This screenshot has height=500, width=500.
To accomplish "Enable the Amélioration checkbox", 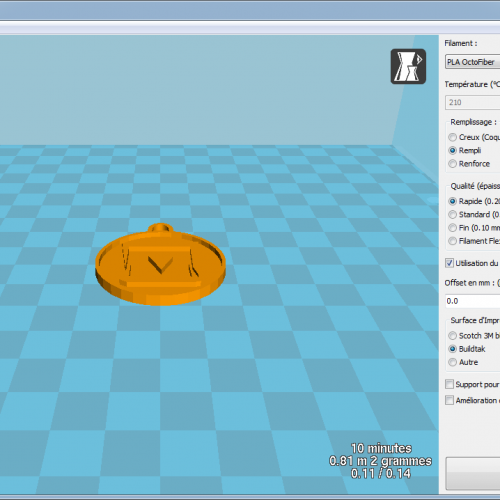I will pos(449,400).
